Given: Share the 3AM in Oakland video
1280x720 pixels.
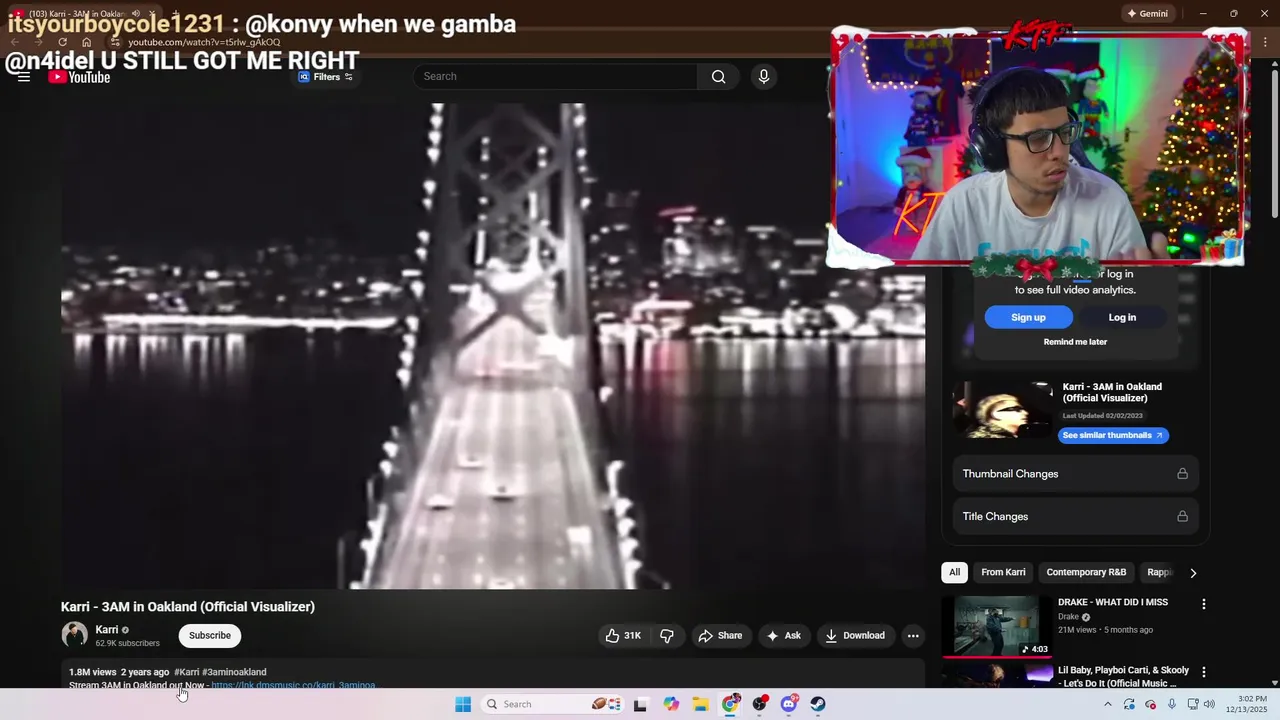Looking at the screenshot, I should (x=720, y=635).
